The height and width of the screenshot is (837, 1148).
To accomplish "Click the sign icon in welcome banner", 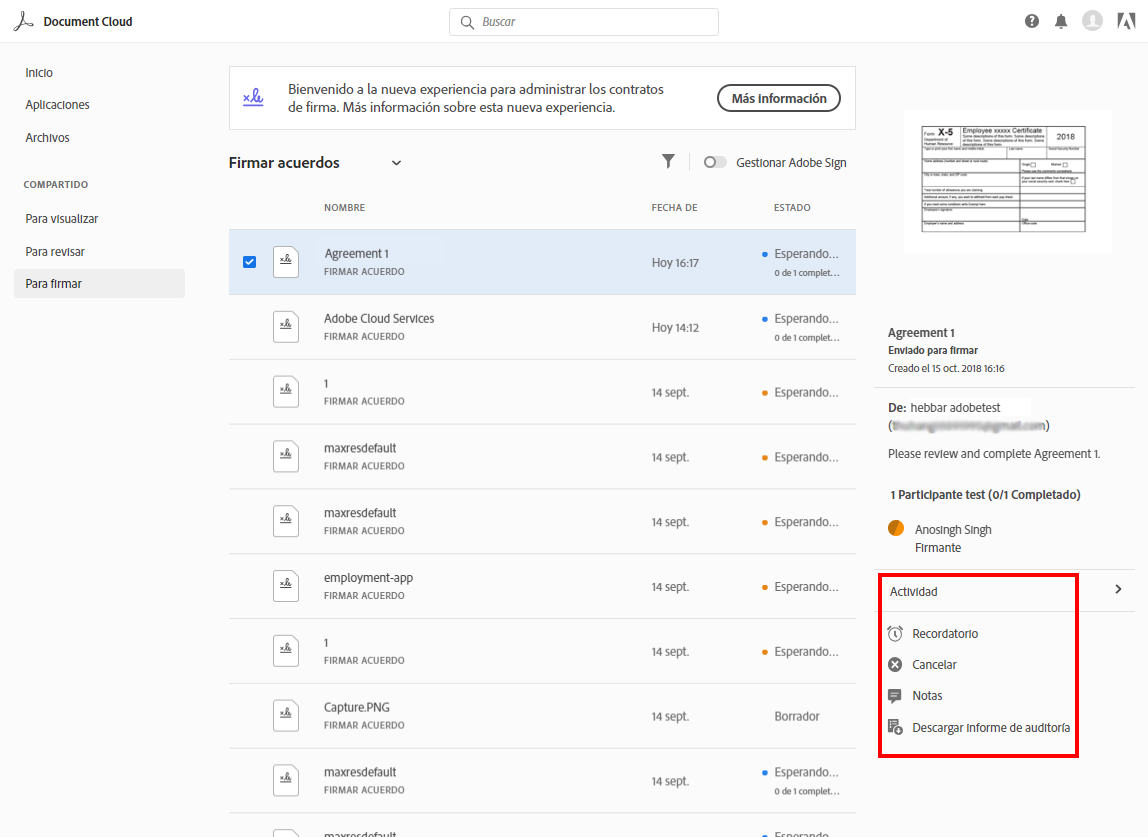I will (253, 97).
